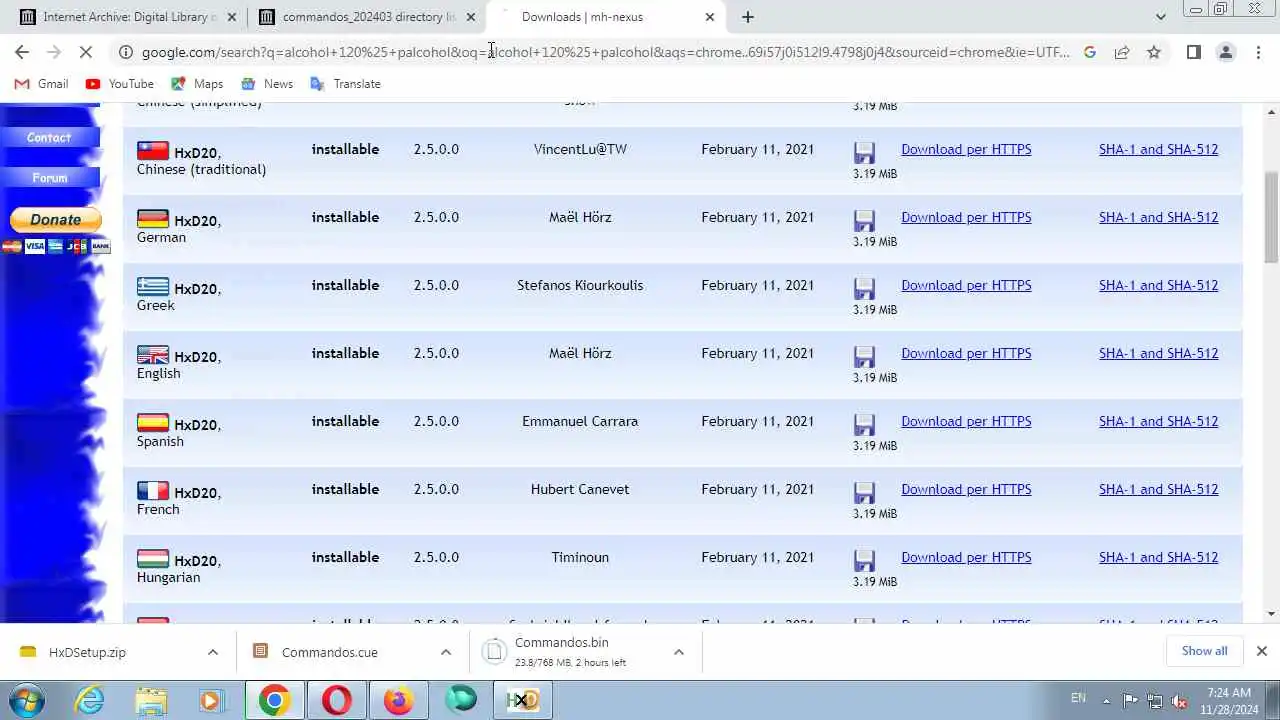Click the floppy disk icon in French row
1280x720 pixels.
(864, 492)
